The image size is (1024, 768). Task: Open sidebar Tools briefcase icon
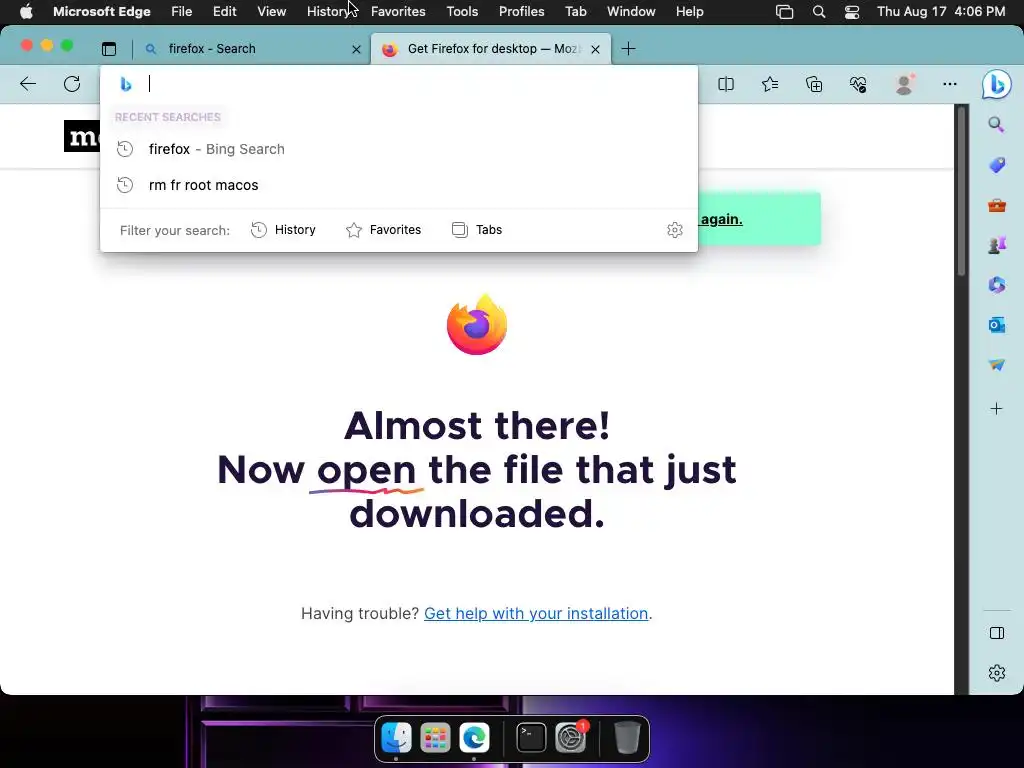(x=997, y=206)
